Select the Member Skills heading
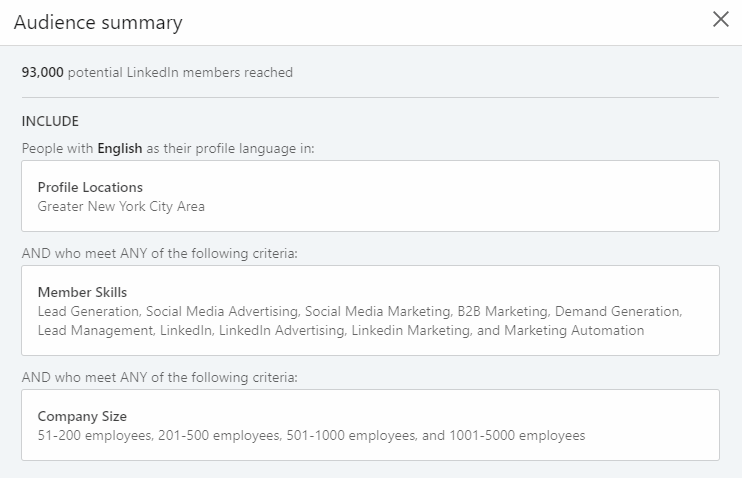Screen dimensions: 742x478 click(x=82, y=292)
